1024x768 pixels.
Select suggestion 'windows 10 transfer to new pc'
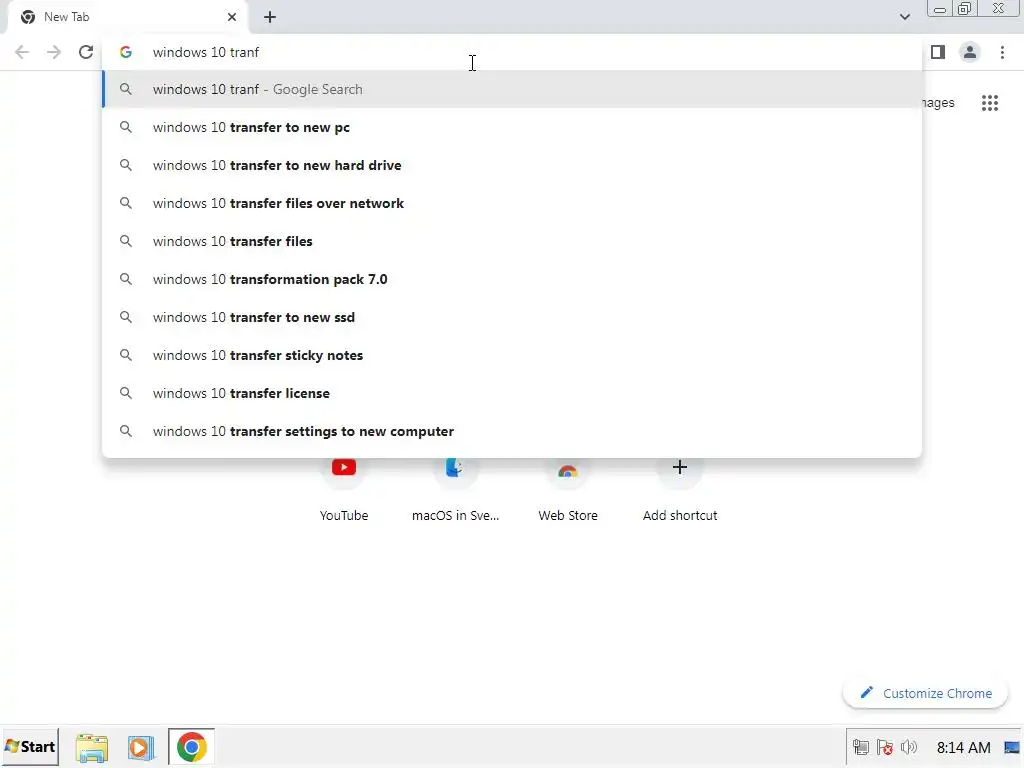click(512, 127)
